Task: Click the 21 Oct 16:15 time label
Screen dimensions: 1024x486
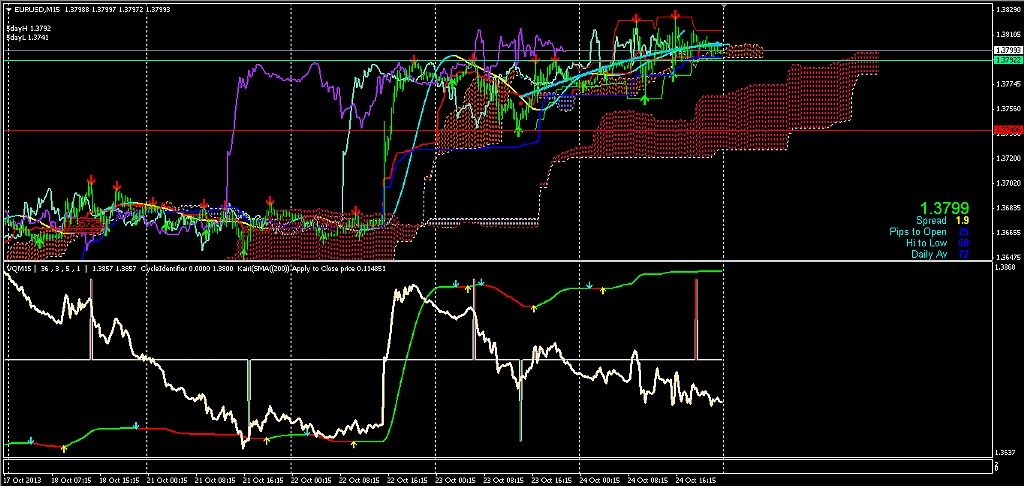Action: click(x=264, y=480)
